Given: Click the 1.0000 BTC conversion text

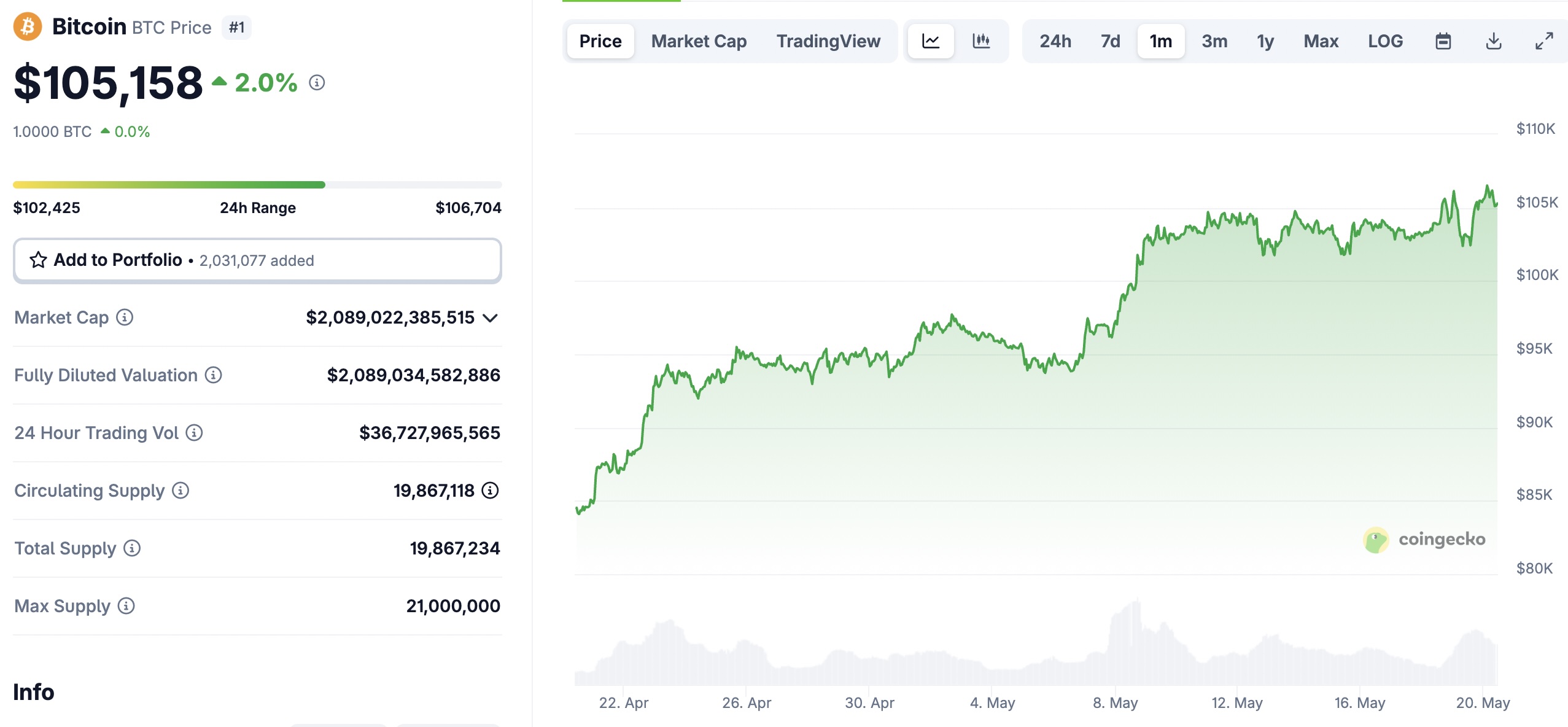Looking at the screenshot, I should [x=52, y=132].
